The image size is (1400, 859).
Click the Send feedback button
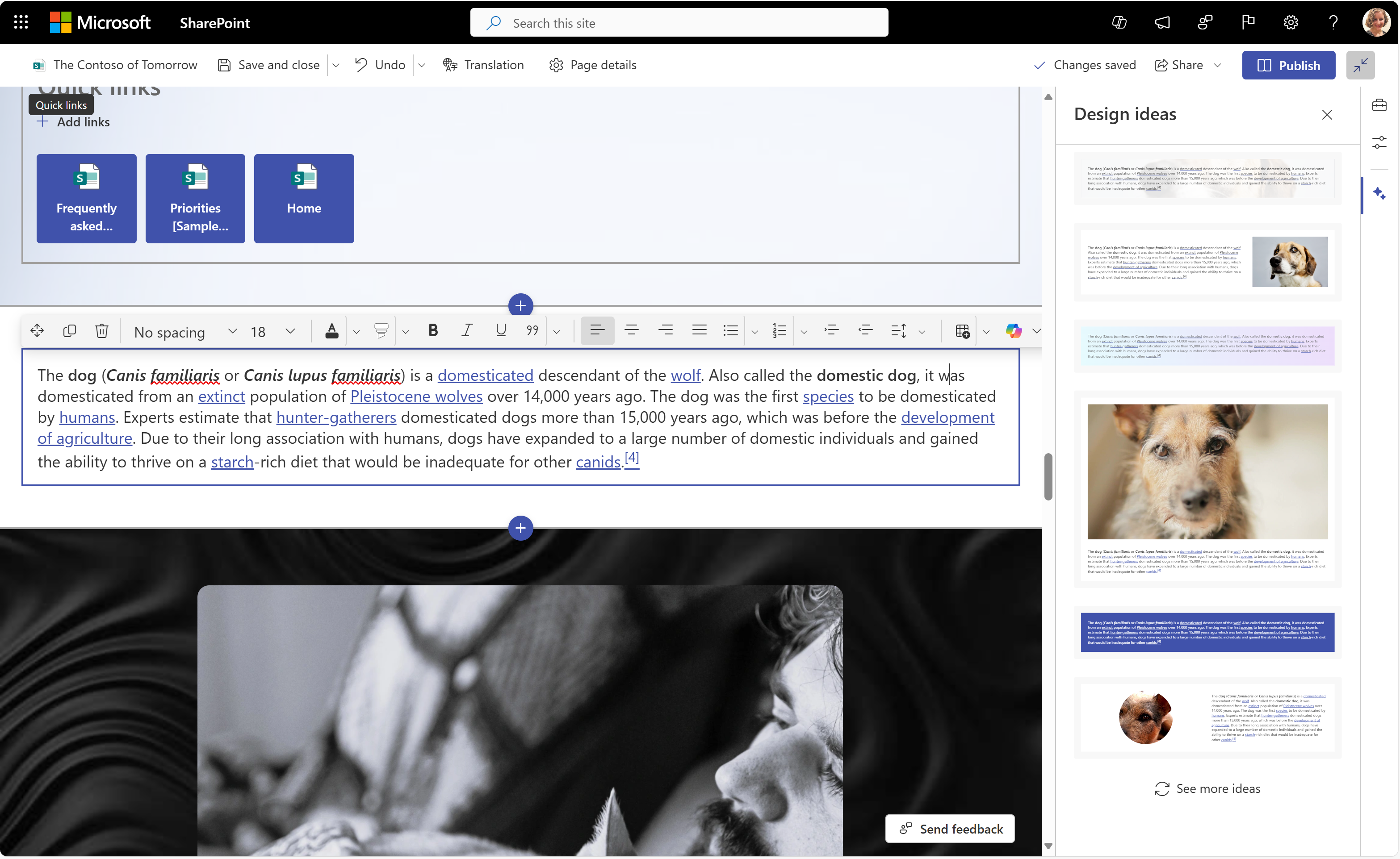[950, 829]
